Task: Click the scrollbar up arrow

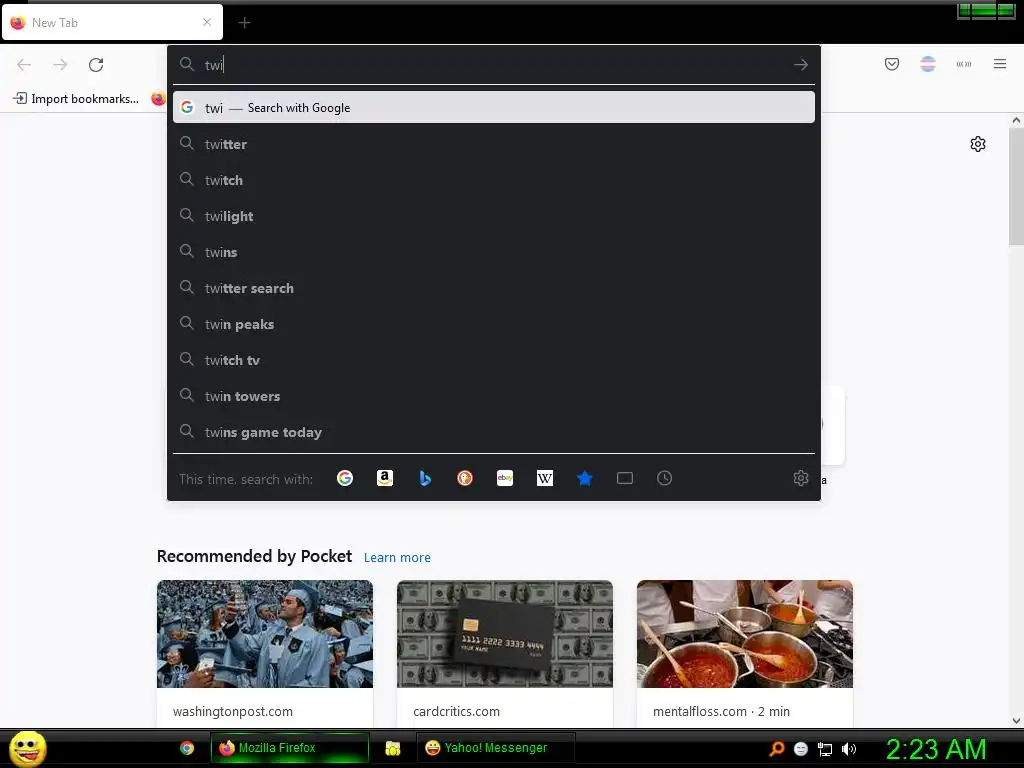Action: [1016, 120]
